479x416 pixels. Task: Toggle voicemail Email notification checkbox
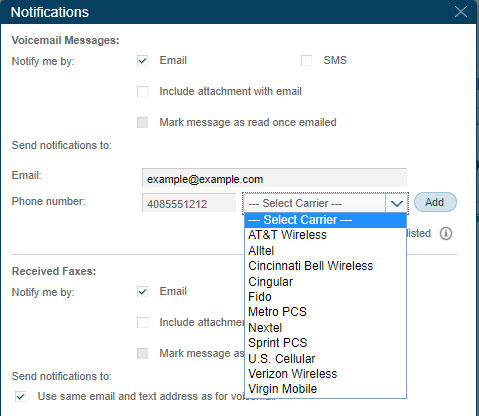click(142, 61)
